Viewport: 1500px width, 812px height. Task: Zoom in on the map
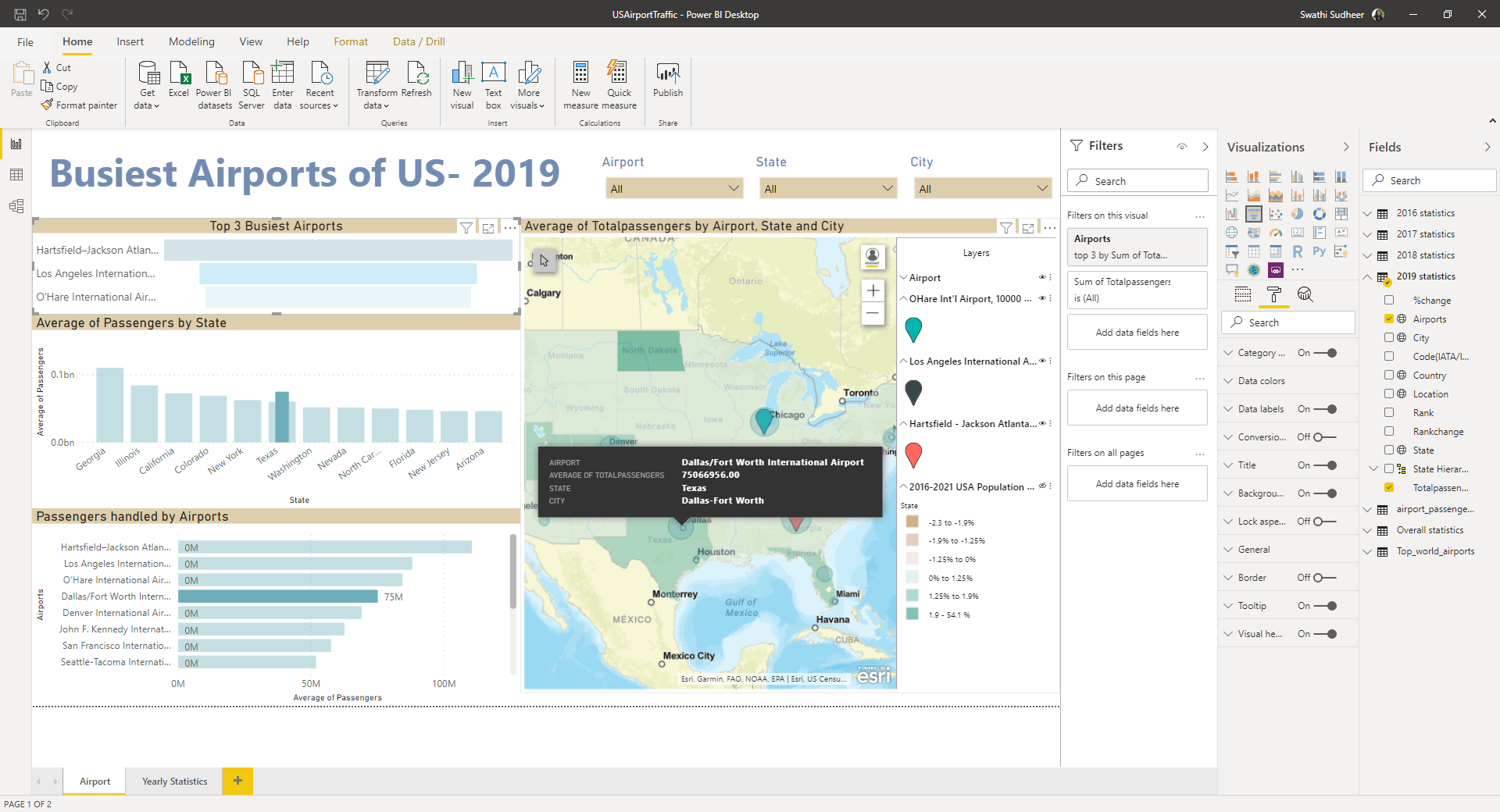point(873,290)
